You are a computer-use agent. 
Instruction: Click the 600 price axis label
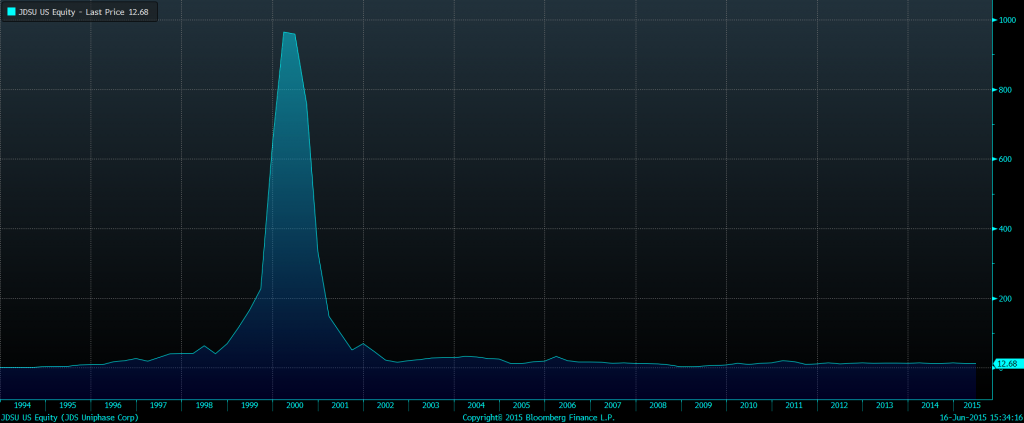coord(1004,159)
